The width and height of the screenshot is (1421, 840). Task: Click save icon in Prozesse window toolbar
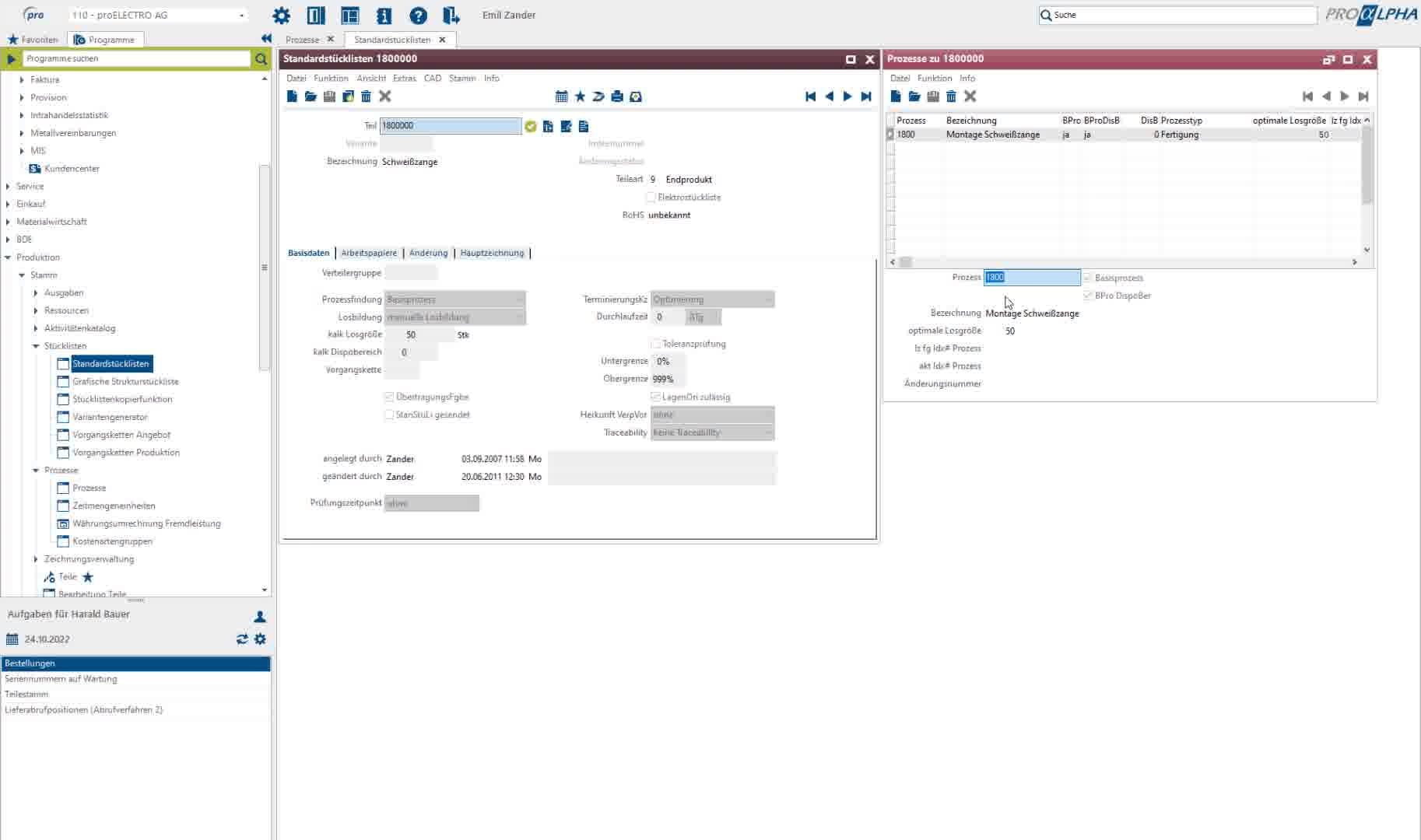click(932, 96)
